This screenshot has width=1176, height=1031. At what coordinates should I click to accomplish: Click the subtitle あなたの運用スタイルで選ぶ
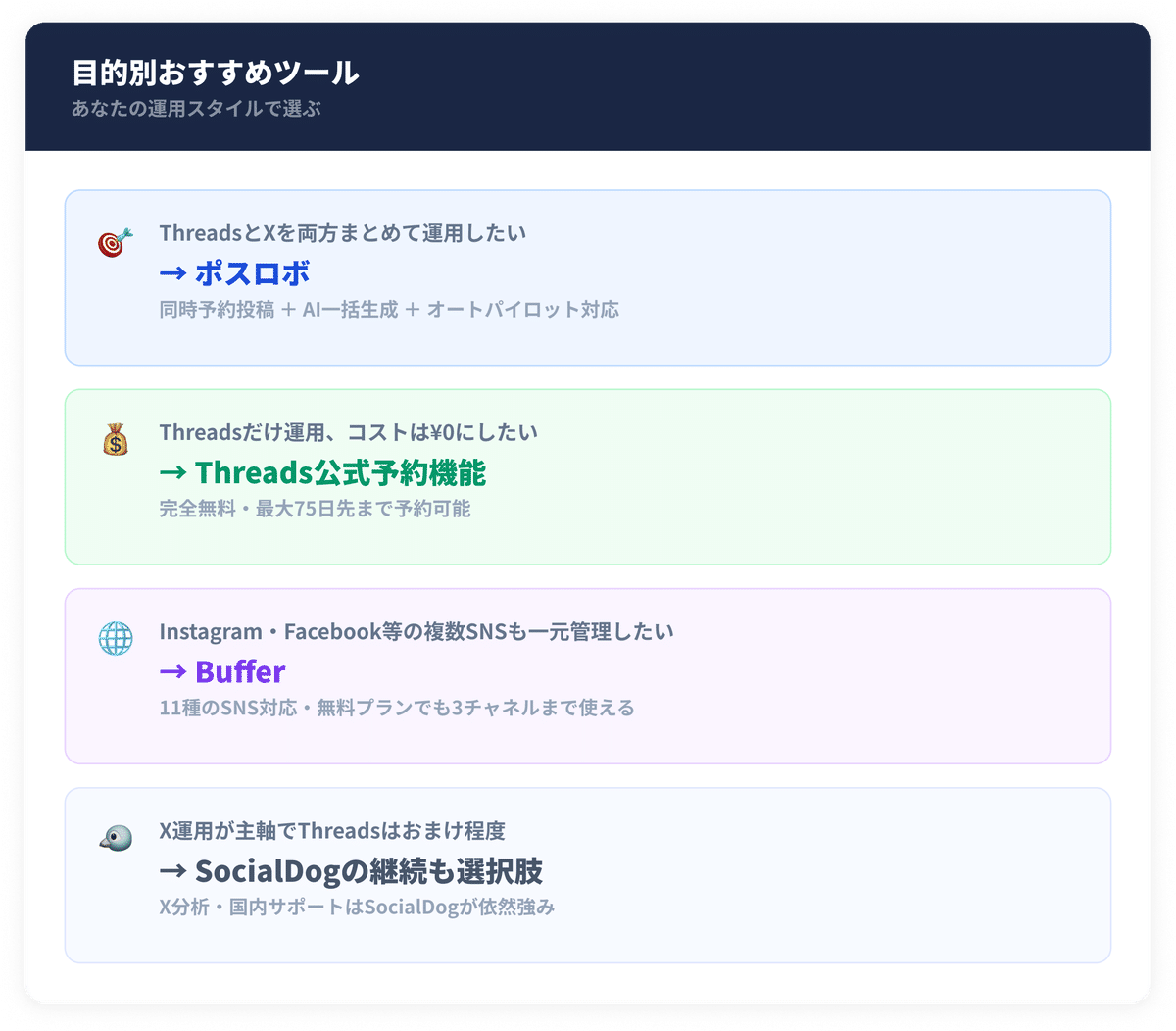click(196, 109)
